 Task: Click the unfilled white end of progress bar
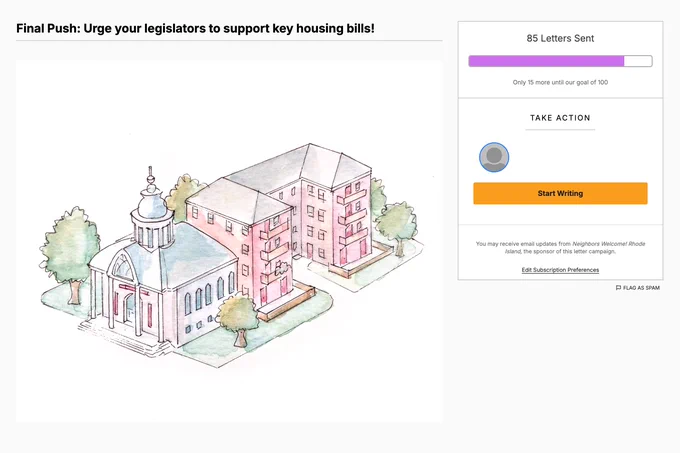[x=638, y=61]
